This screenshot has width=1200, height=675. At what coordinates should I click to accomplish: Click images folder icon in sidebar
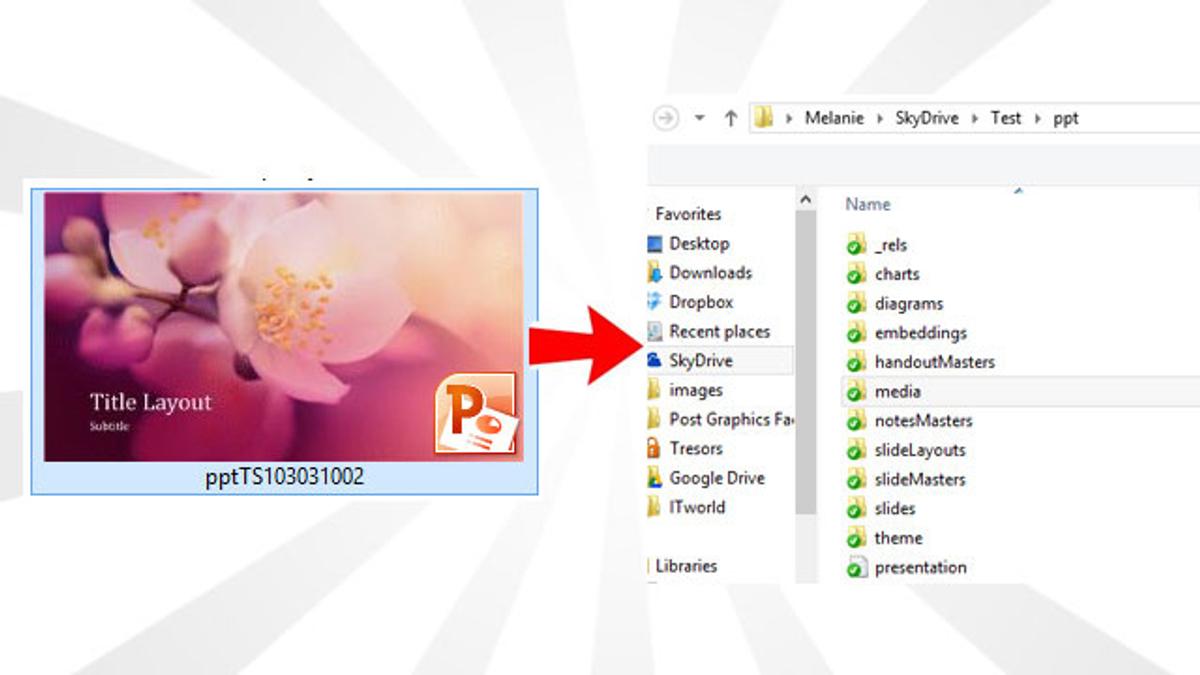pyautogui.click(x=655, y=390)
